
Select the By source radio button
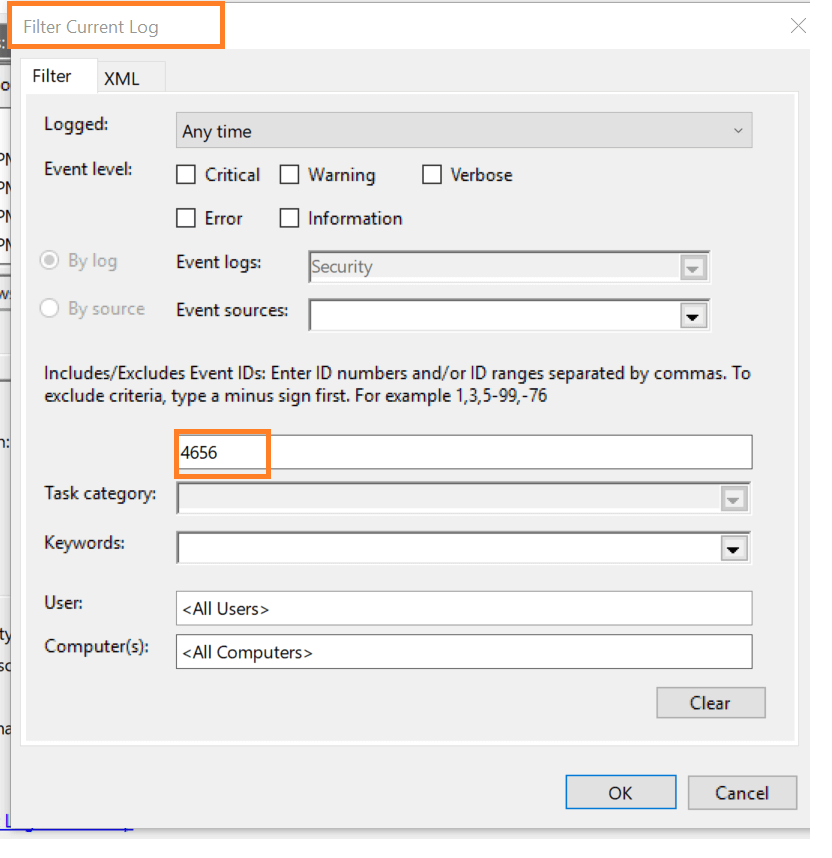pyautogui.click(x=50, y=308)
